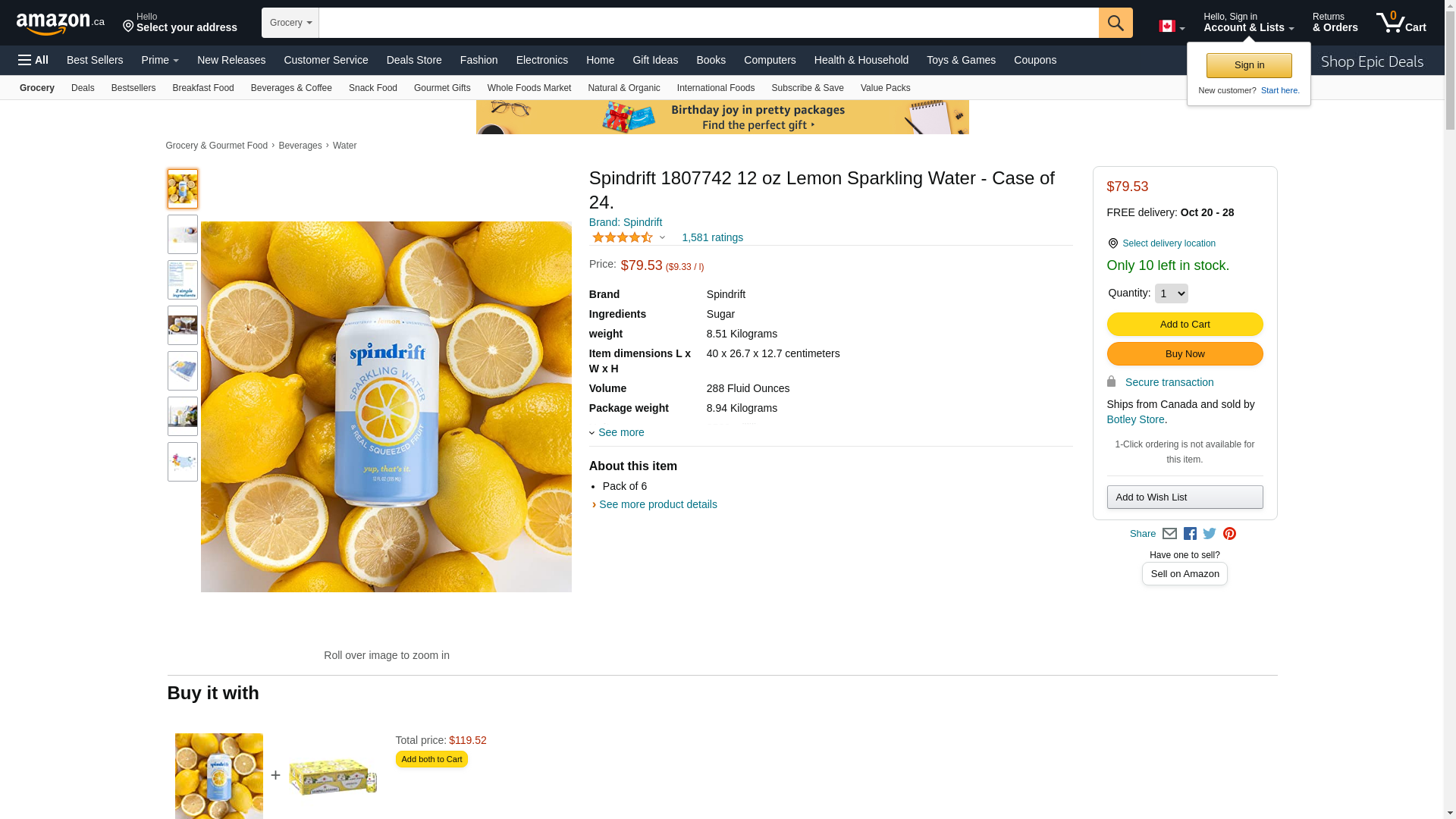Image resolution: width=1456 pixels, height=819 pixels.
Task: Click the Add to Cart button
Action: pos(1185,325)
